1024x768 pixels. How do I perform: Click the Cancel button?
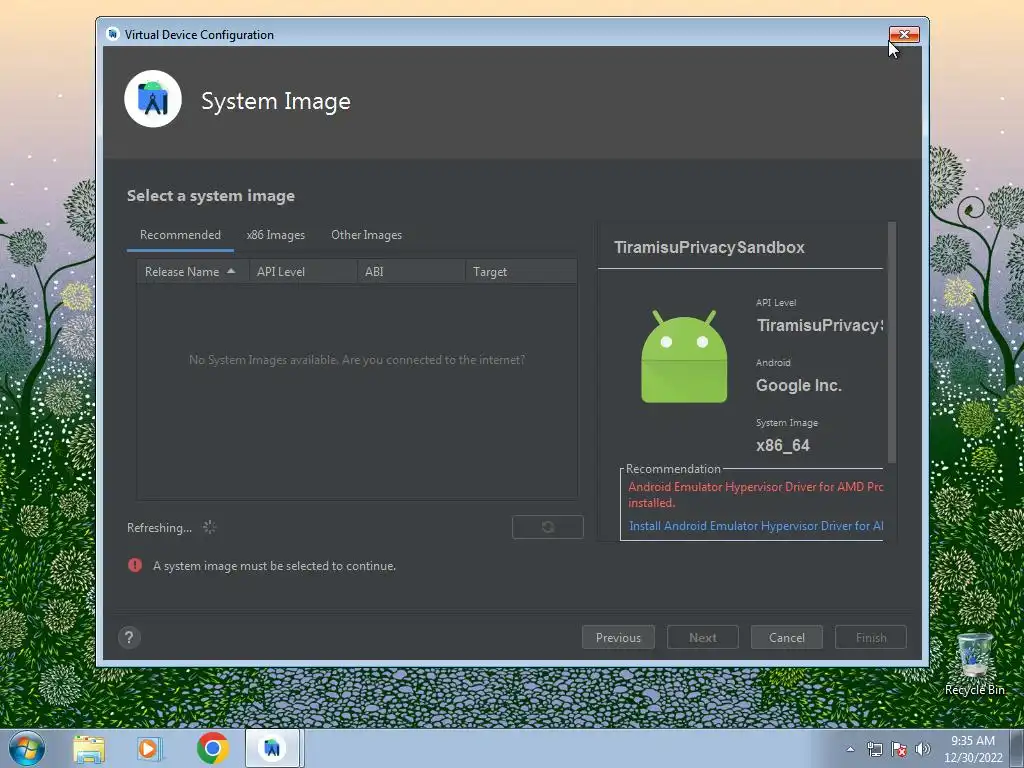(x=786, y=637)
